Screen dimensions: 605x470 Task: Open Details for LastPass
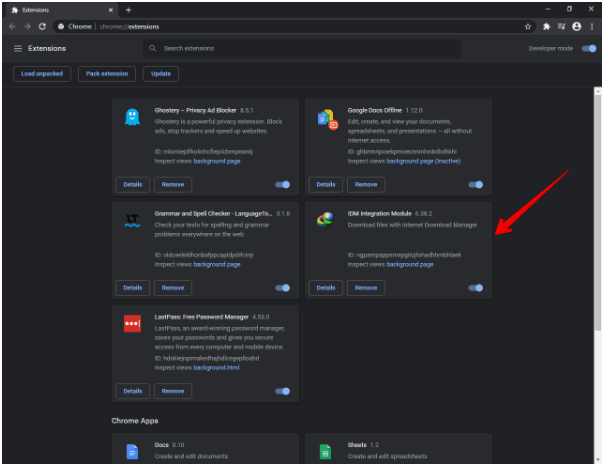pos(133,391)
